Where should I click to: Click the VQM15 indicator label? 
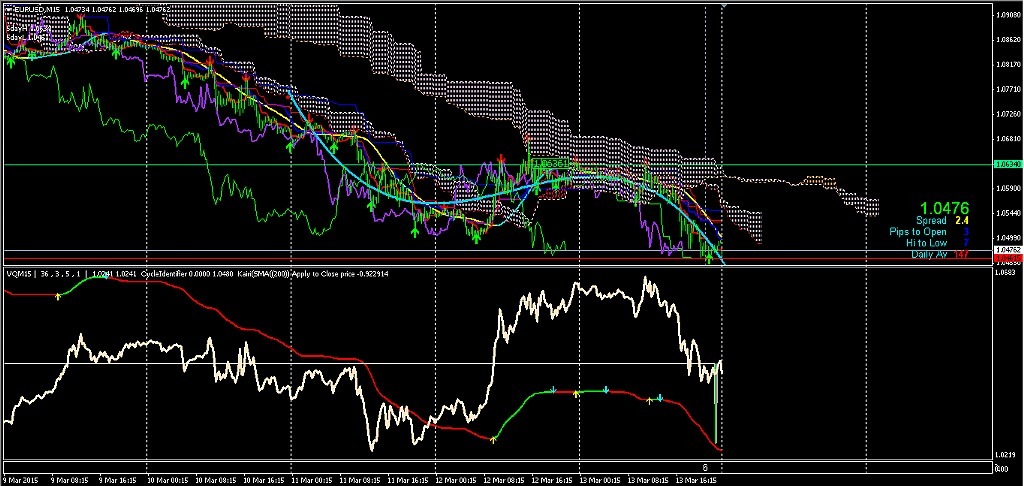pos(18,274)
